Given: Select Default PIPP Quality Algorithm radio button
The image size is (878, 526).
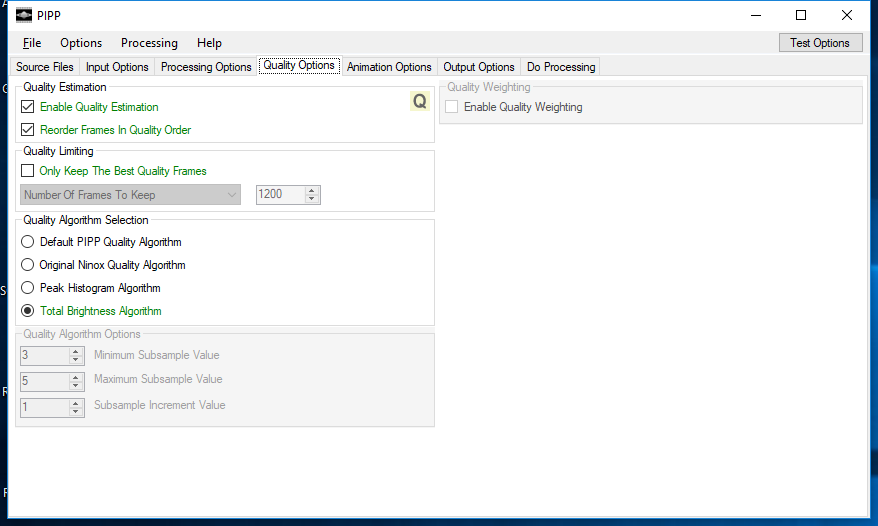Looking at the screenshot, I should coord(27,241).
